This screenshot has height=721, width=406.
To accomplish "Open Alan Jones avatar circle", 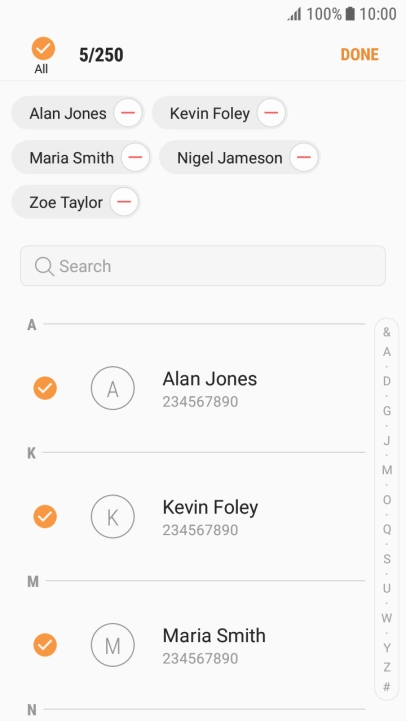I will click(x=113, y=388).
